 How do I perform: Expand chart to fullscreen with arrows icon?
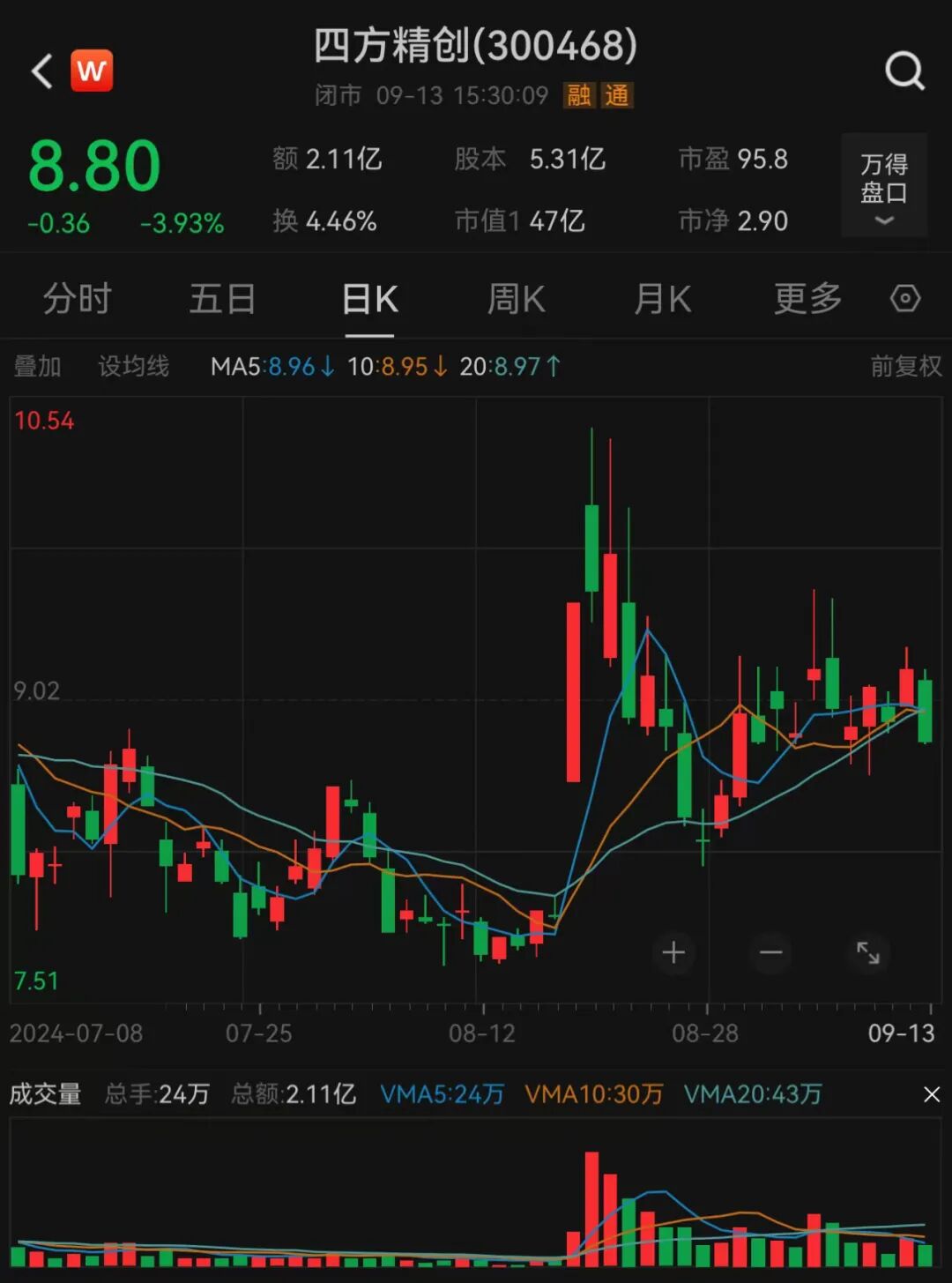tap(867, 952)
